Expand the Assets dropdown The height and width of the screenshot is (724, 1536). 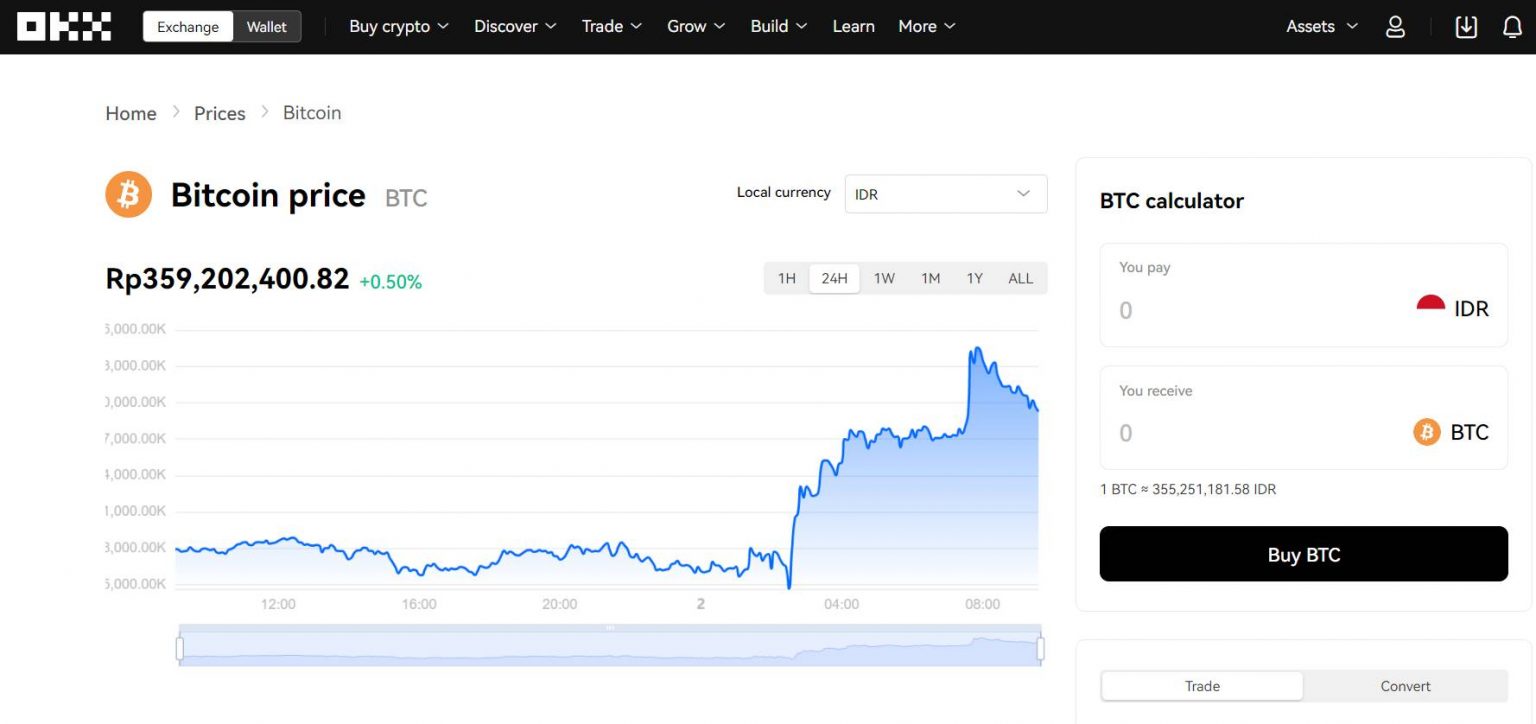click(x=1320, y=27)
